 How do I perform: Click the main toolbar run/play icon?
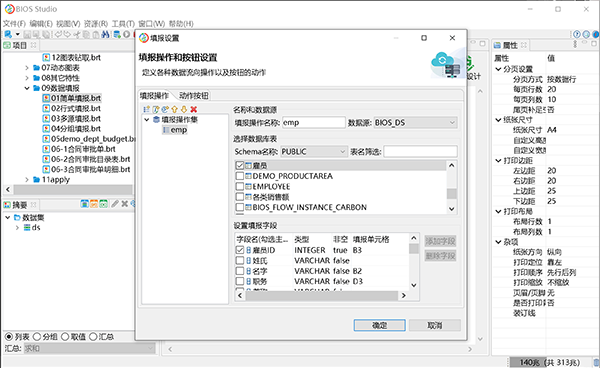pyautogui.click(x=126, y=34)
